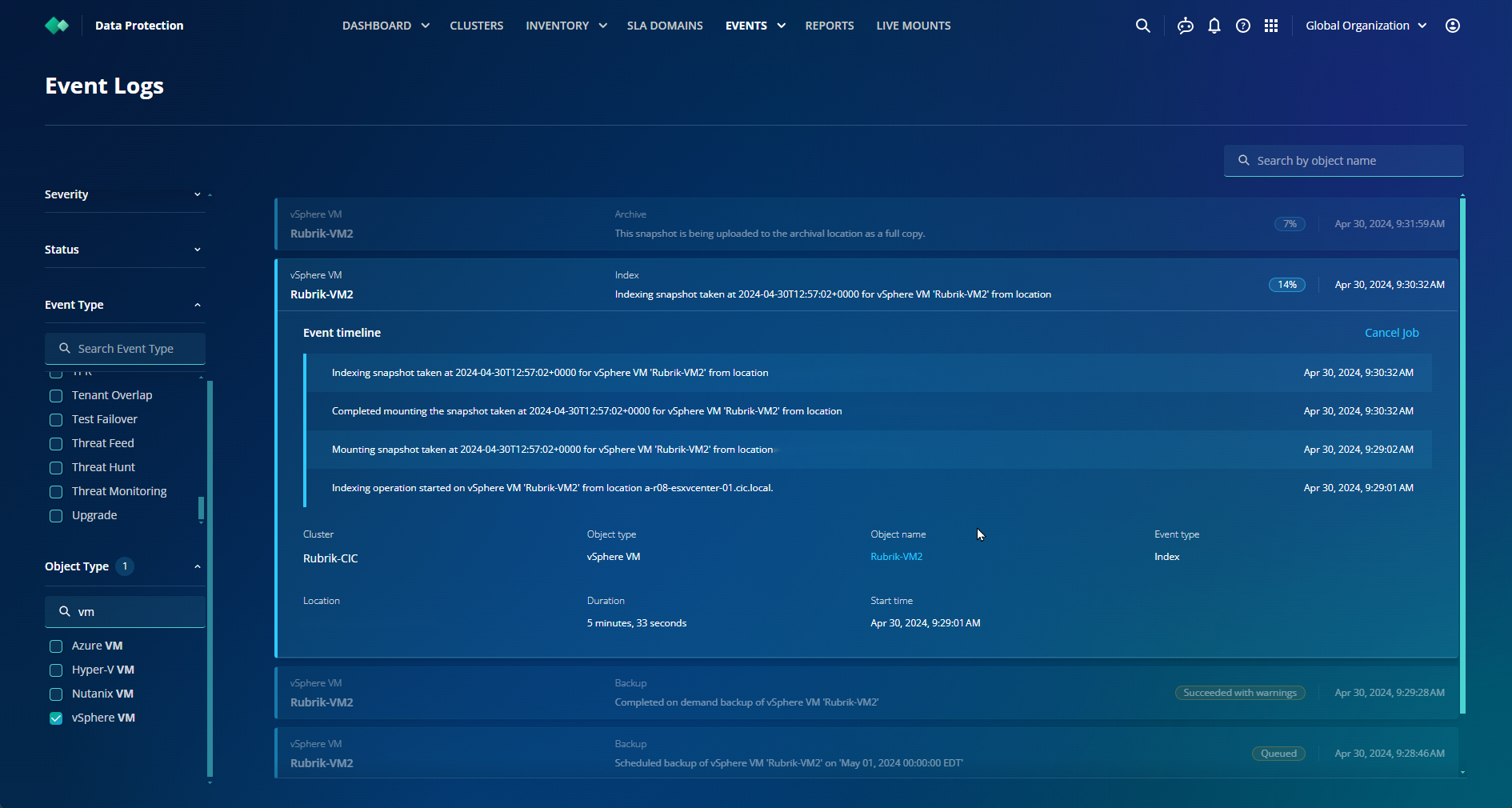Open the Scheduled backup queued event
Screen dimensions: 1512x808
(866, 753)
